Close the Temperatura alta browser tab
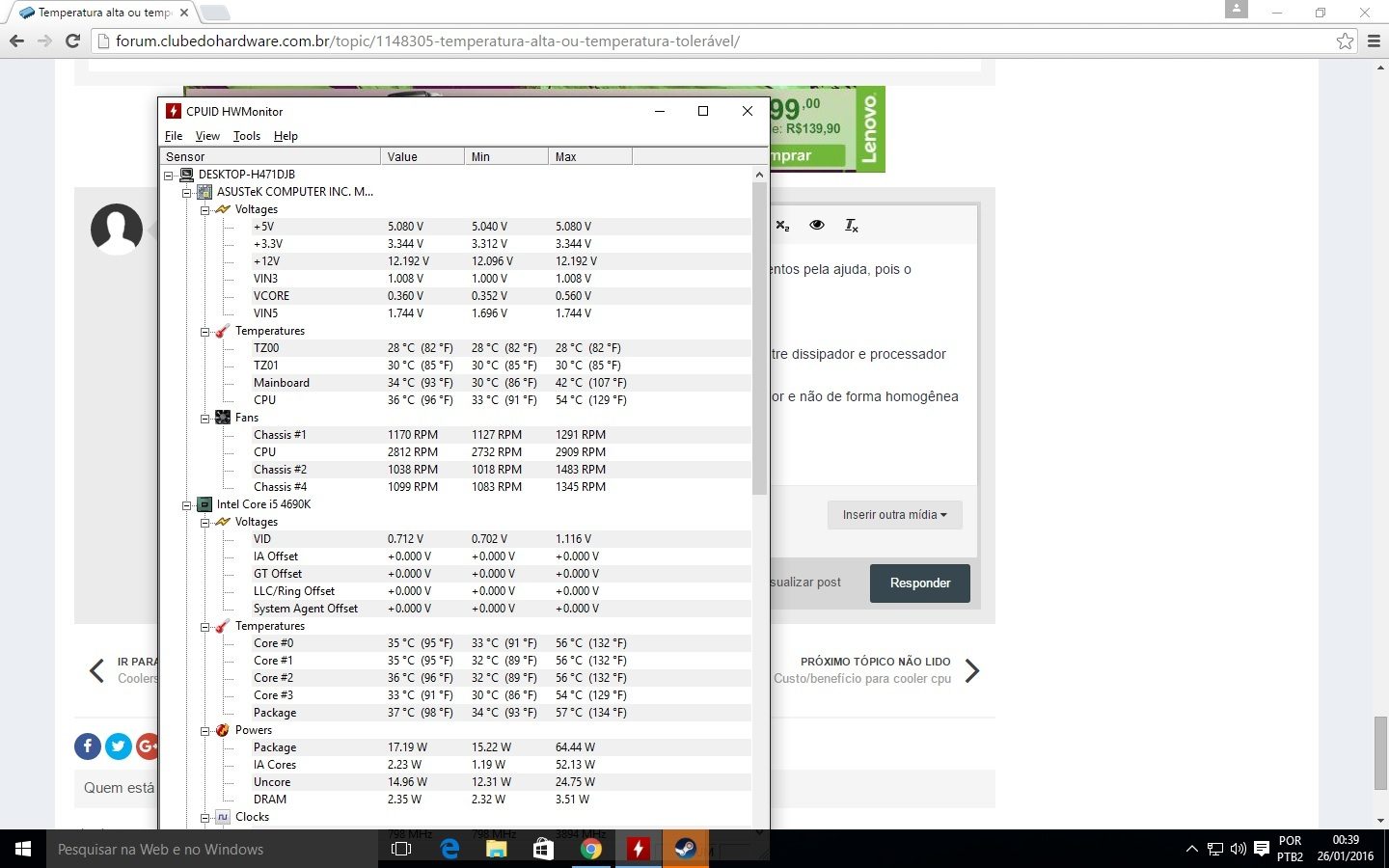1389x868 pixels. coord(184,13)
